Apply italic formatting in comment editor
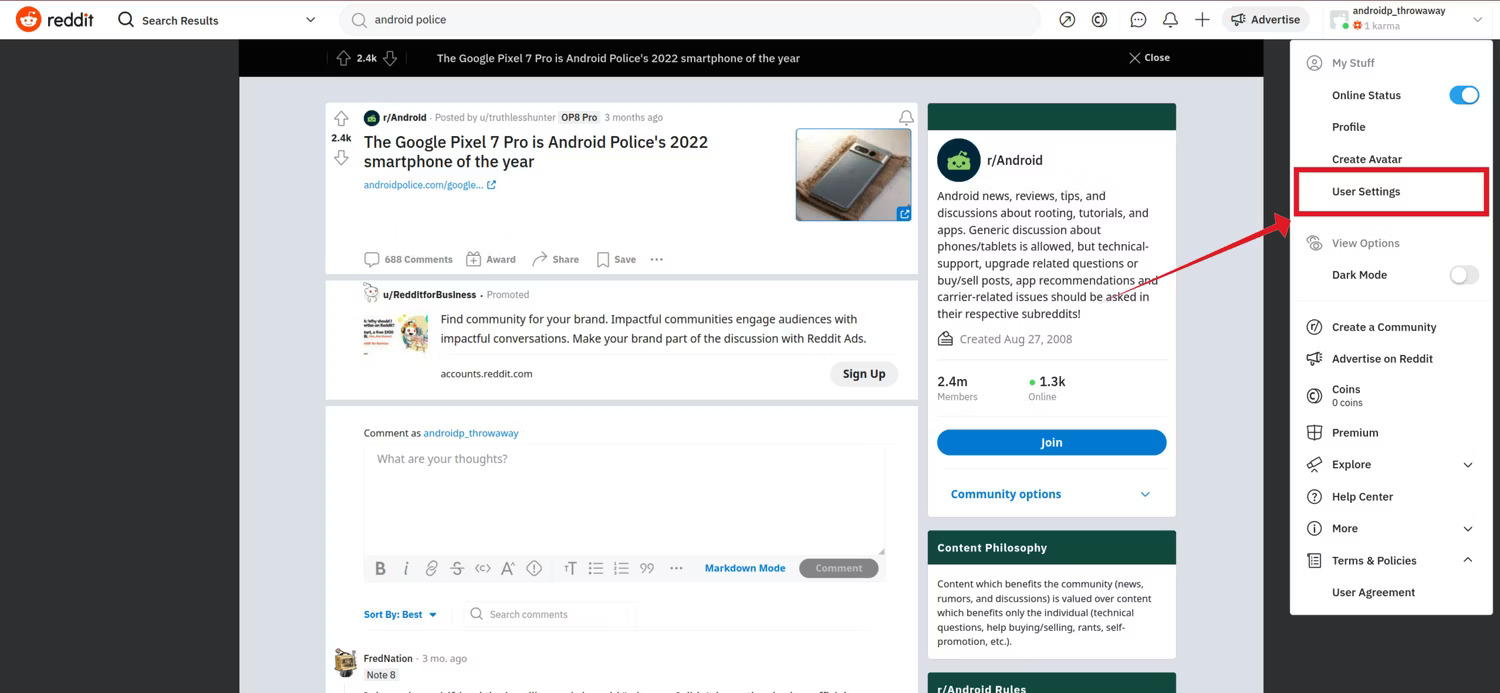The height and width of the screenshot is (693, 1500). (x=406, y=568)
